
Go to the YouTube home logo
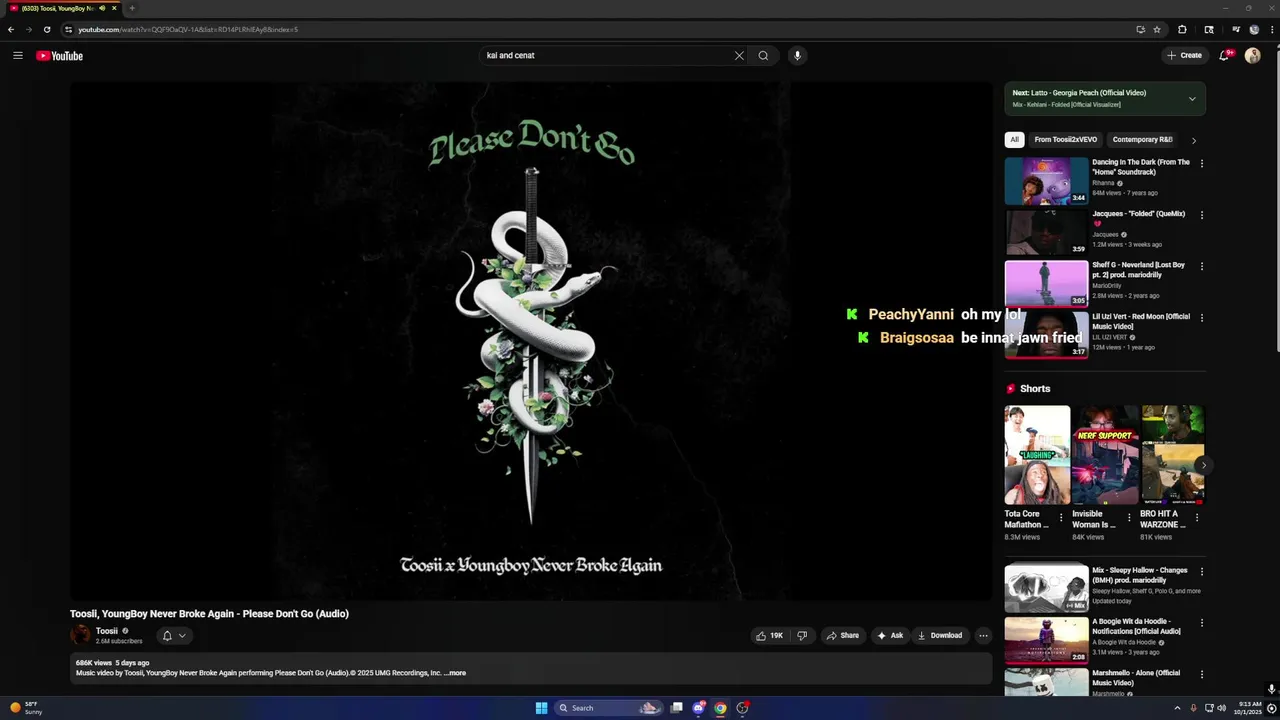pyautogui.click(x=60, y=56)
